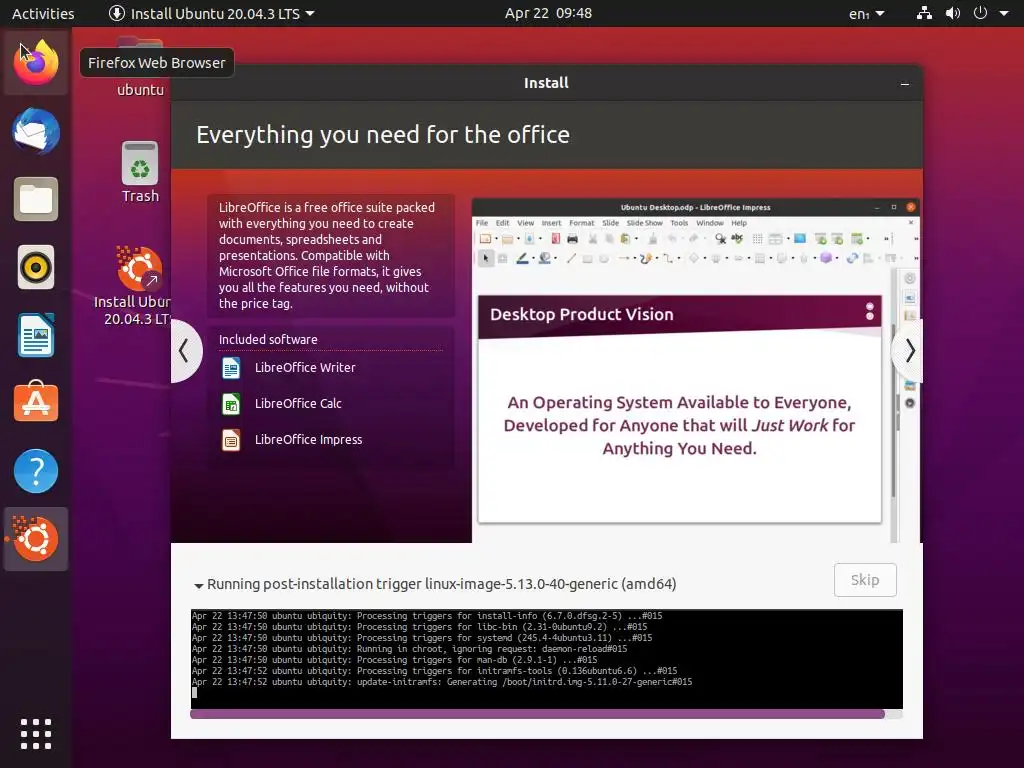Open the network status icon in top bar
This screenshot has width=1024, height=768.
click(x=924, y=13)
